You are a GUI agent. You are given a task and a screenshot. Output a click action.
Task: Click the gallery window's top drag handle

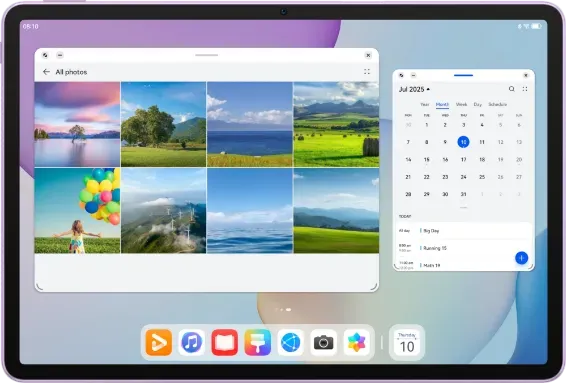tap(206, 55)
